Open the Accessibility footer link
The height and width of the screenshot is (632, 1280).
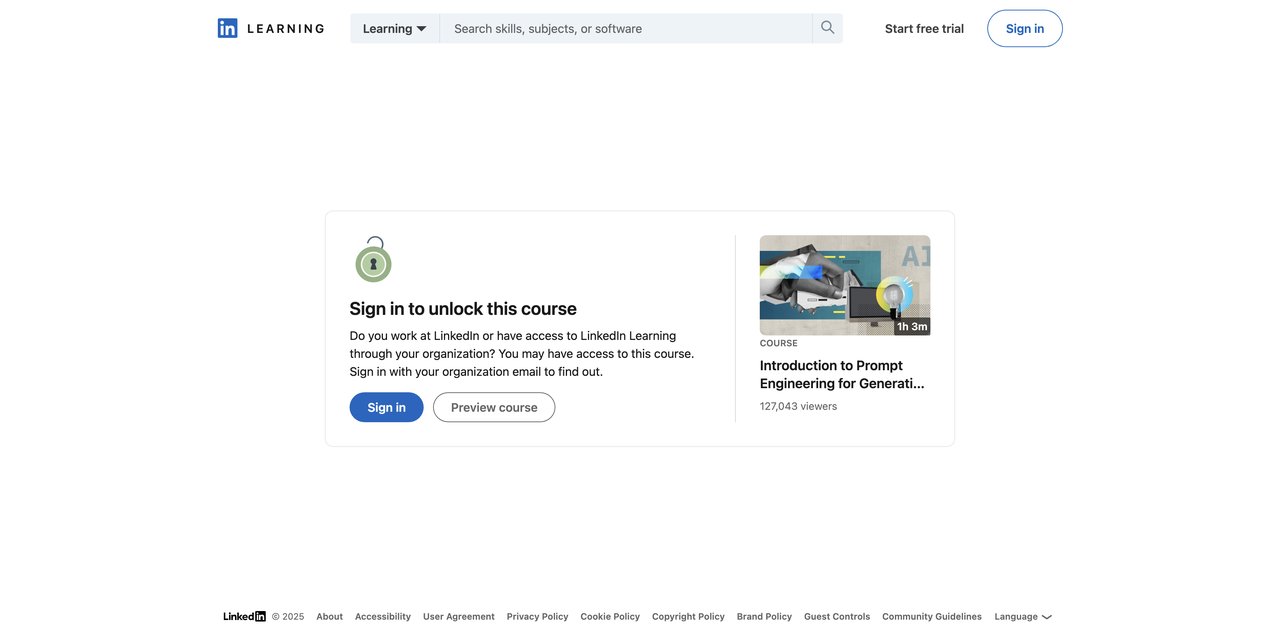coord(382,617)
